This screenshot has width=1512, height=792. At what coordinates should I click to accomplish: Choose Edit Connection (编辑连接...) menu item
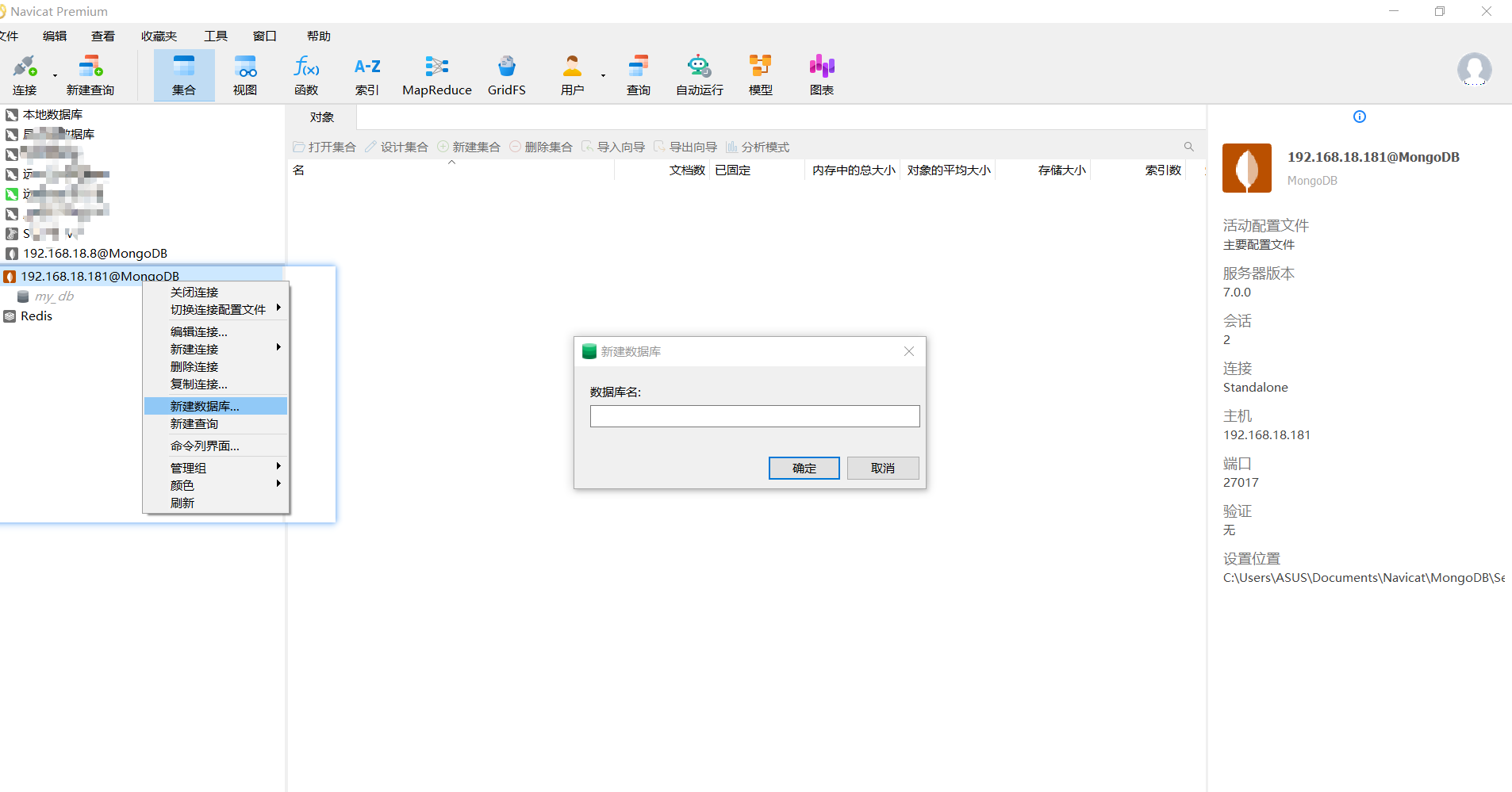pos(216,331)
